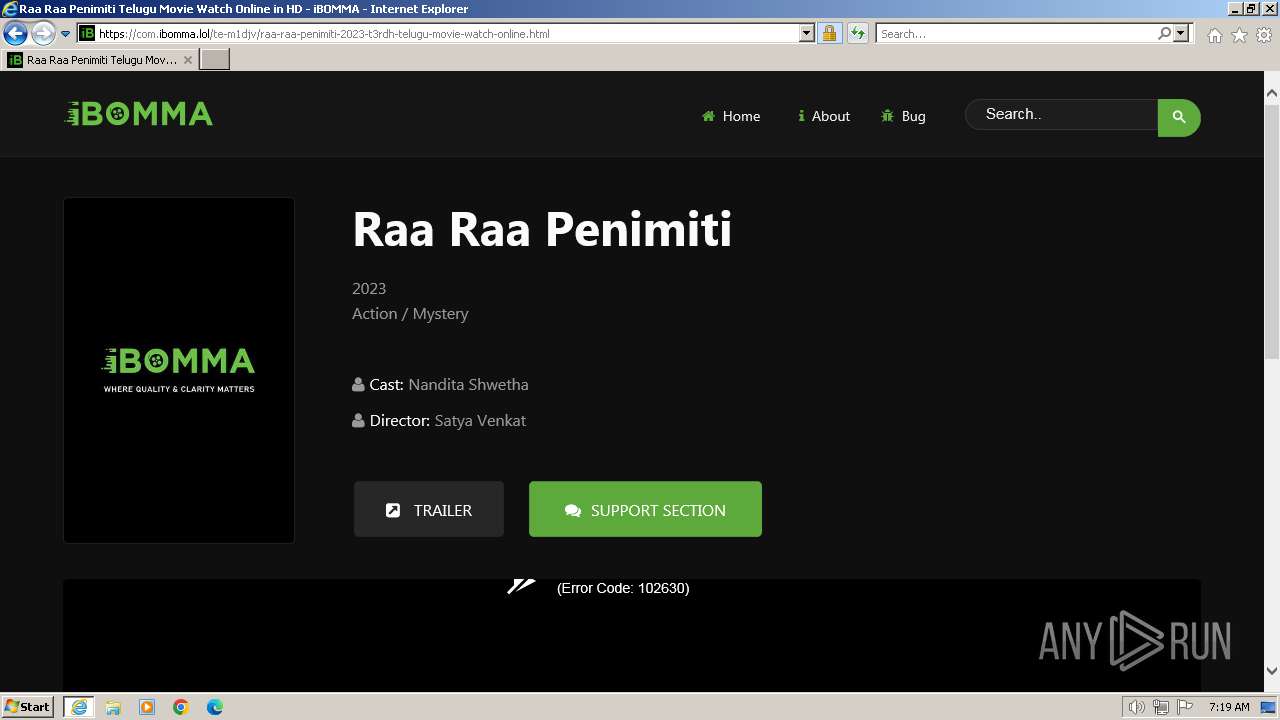
Task: Click director name Satya Venkat
Action: tap(480, 420)
